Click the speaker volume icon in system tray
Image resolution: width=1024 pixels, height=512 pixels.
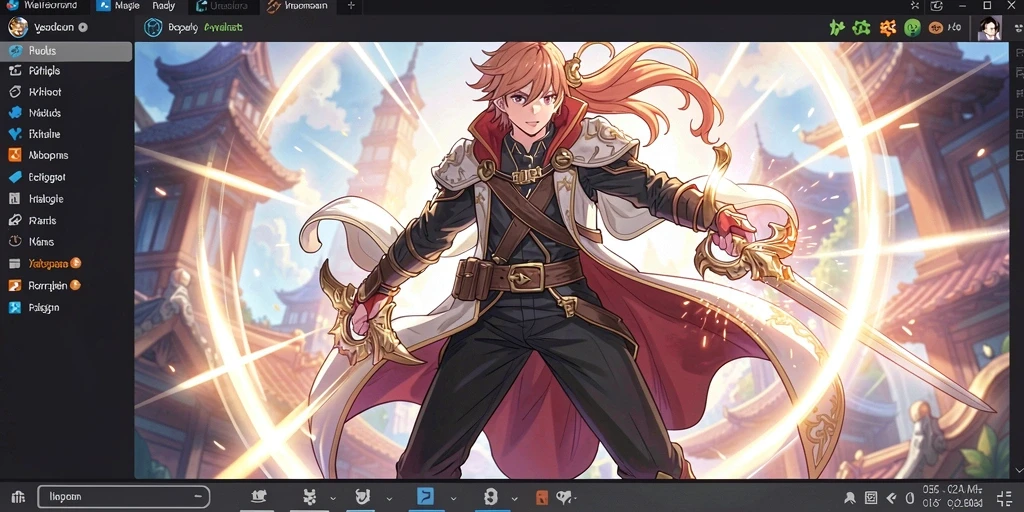tap(891, 498)
